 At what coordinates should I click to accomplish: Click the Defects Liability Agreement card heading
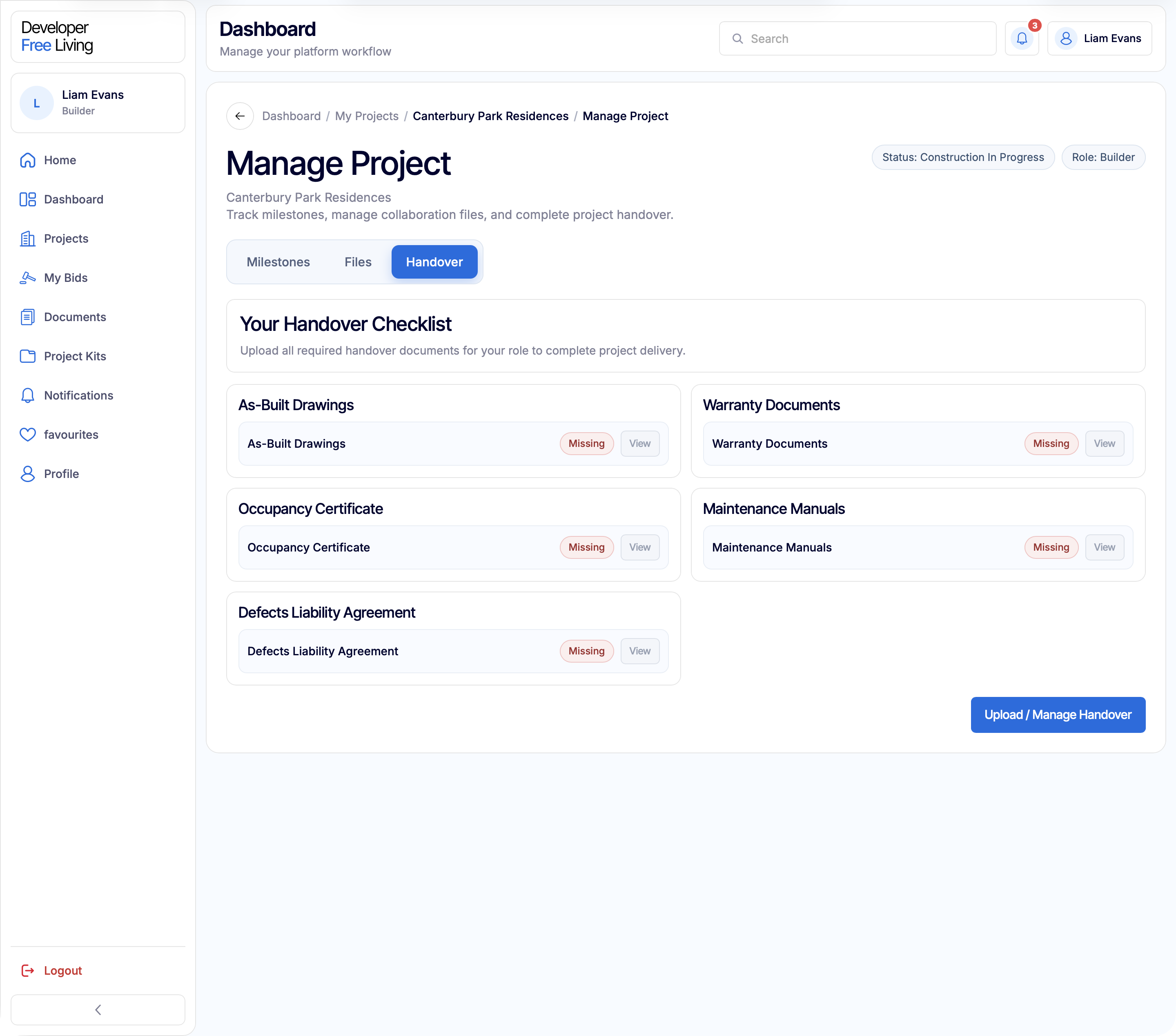click(x=326, y=612)
